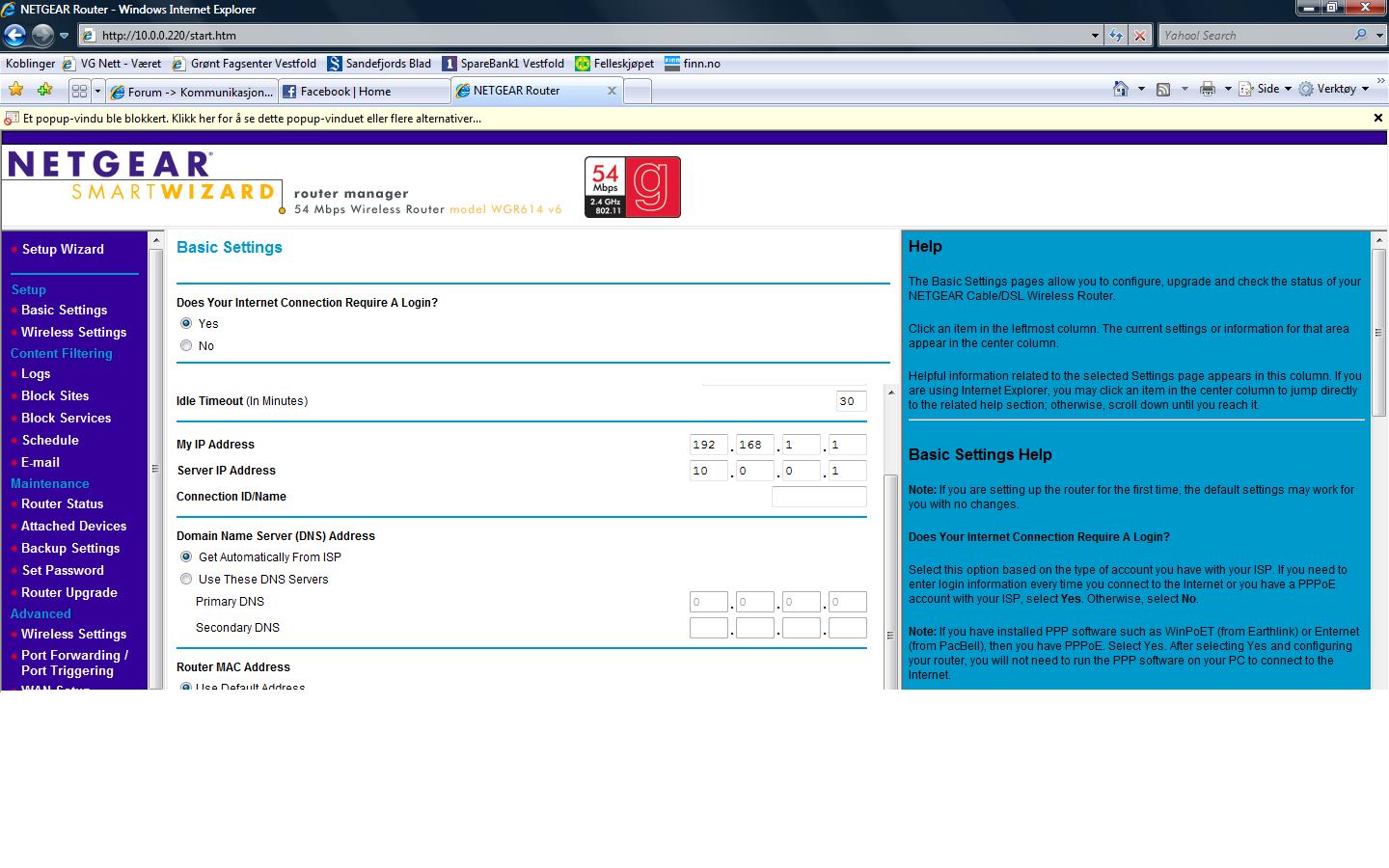Click first octet of My IP Address

(709, 445)
